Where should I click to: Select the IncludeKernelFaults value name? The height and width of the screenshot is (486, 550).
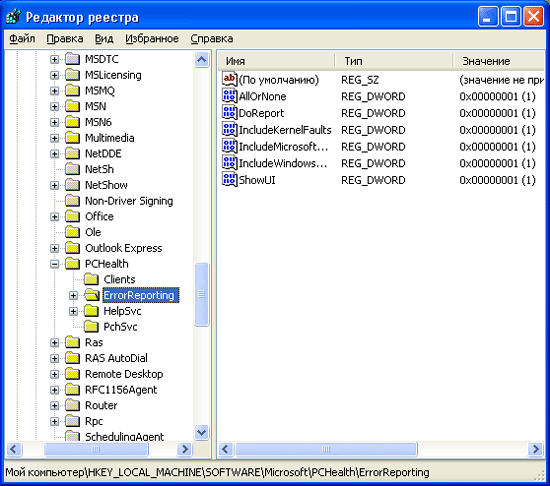(285, 130)
